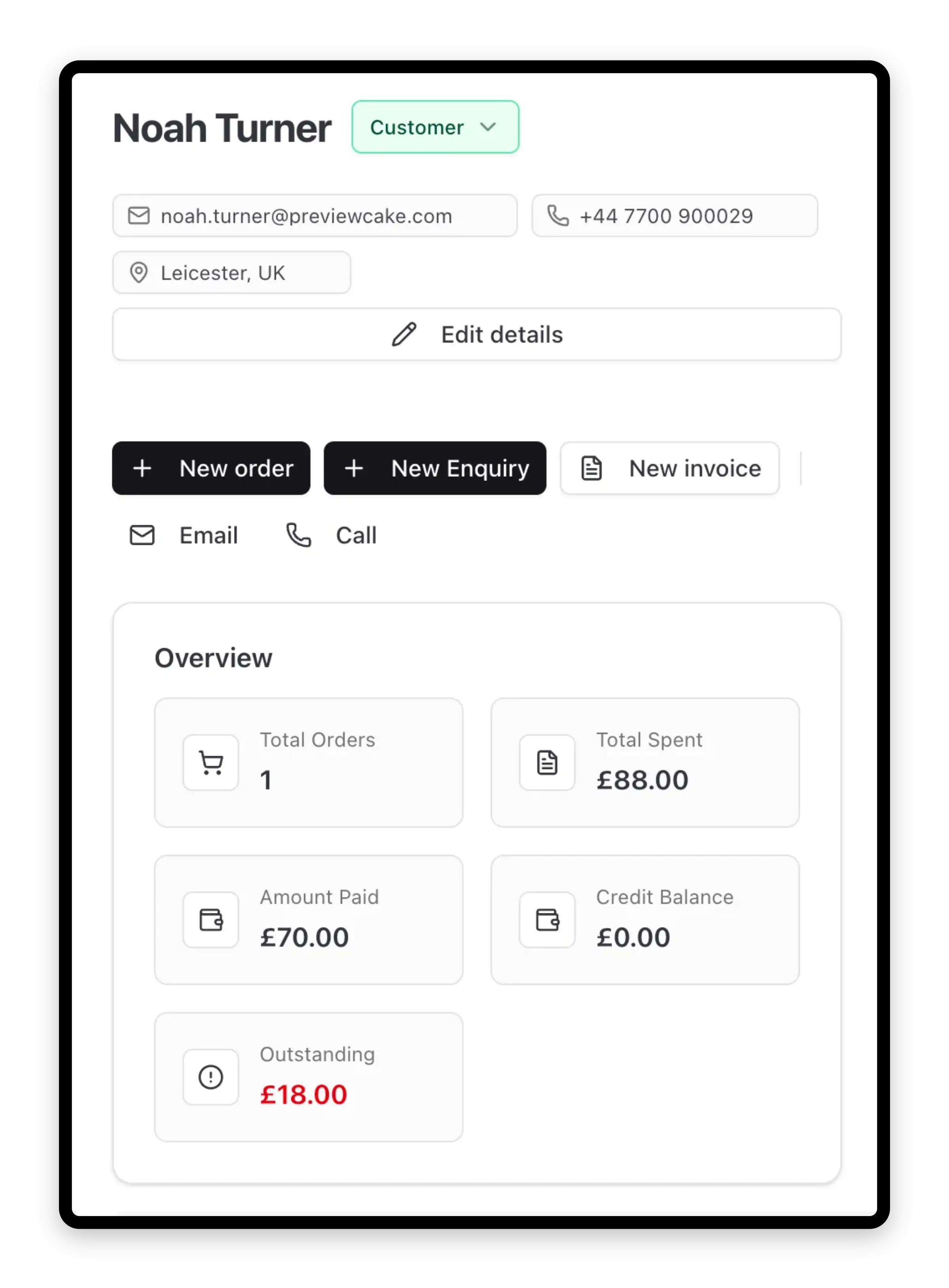Click the envelope icon beside the email address
The image size is (949, 1288).
(x=138, y=216)
